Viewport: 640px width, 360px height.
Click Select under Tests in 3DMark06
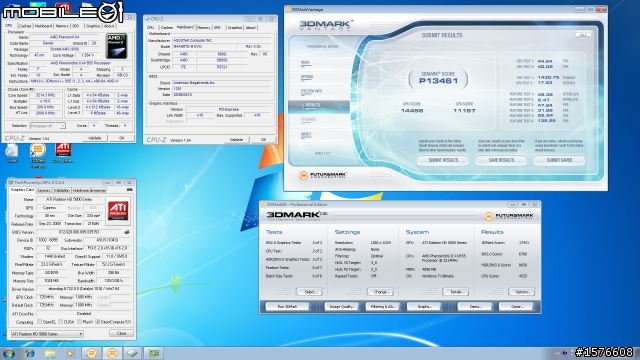point(310,292)
